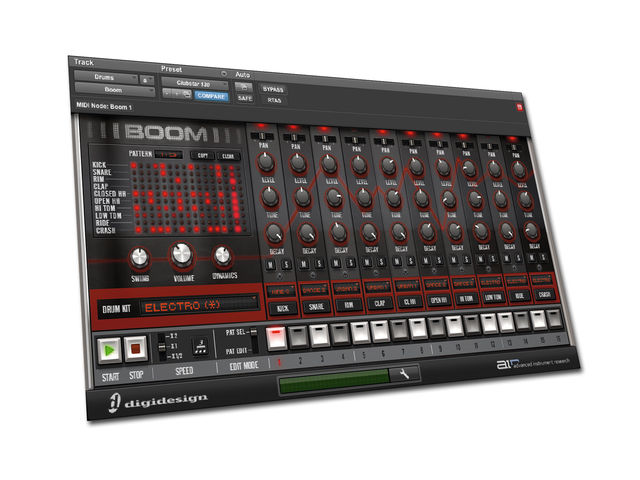This screenshot has width=640, height=480.
Task: Click the Crash channel Decay knob
Action: click(x=531, y=231)
